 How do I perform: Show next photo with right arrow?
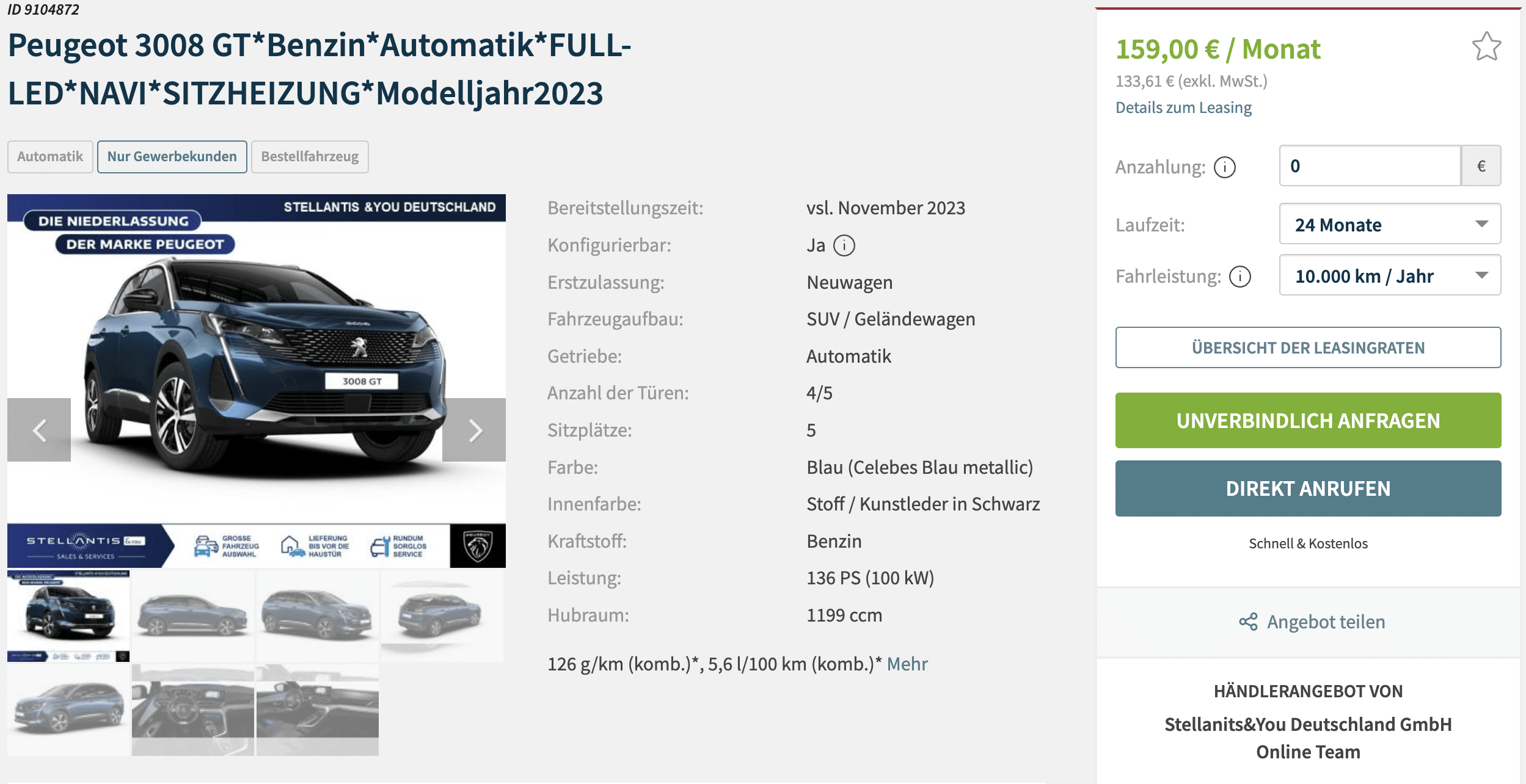(x=474, y=430)
